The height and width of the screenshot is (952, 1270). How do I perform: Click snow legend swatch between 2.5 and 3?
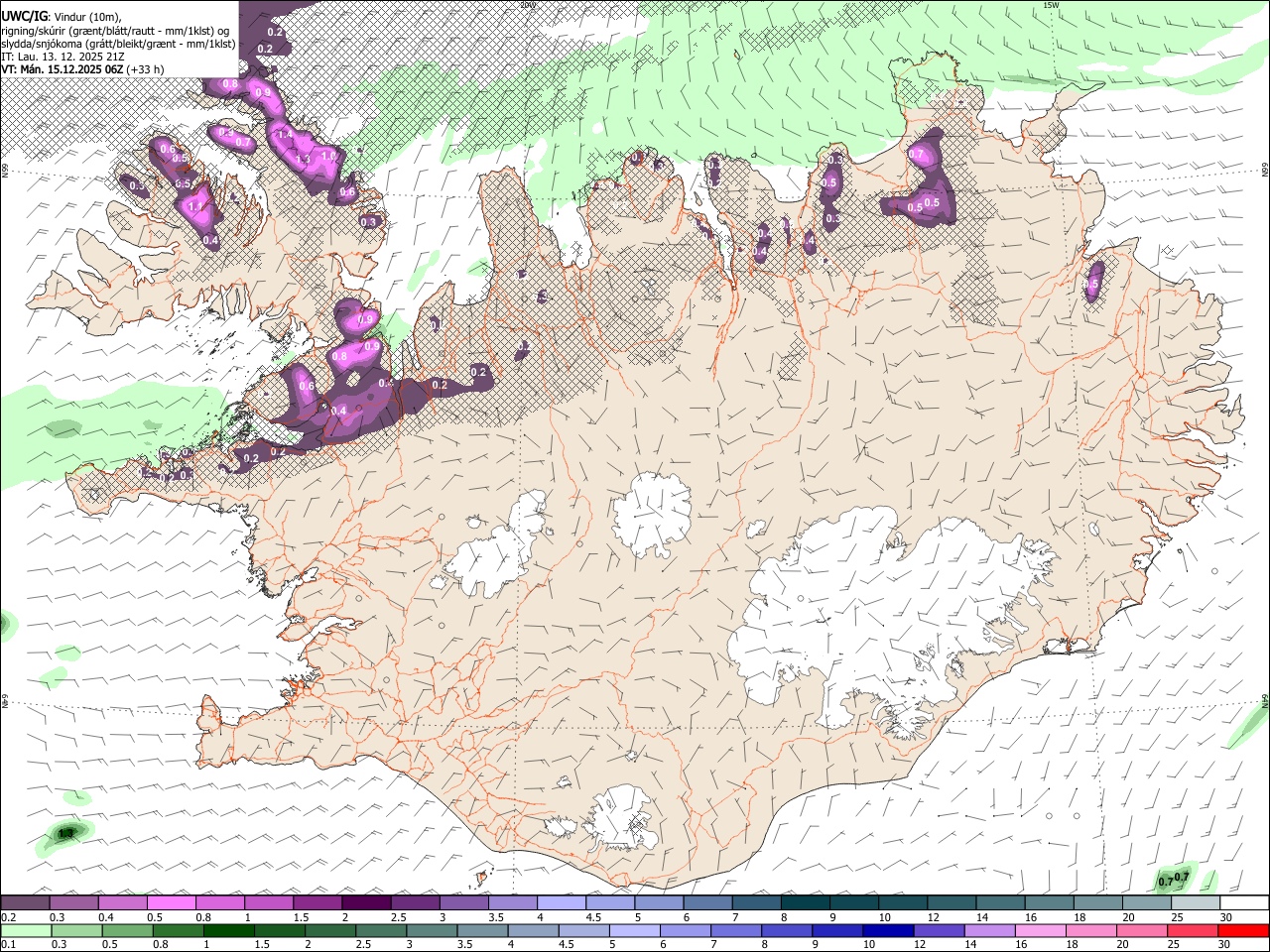click(x=415, y=902)
